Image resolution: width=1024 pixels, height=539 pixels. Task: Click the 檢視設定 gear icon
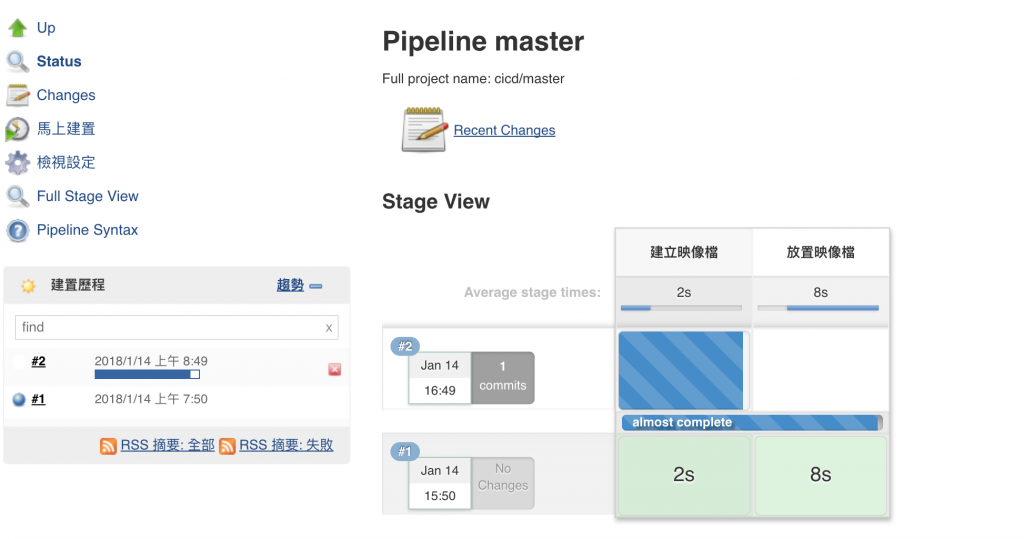pos(17,163)
